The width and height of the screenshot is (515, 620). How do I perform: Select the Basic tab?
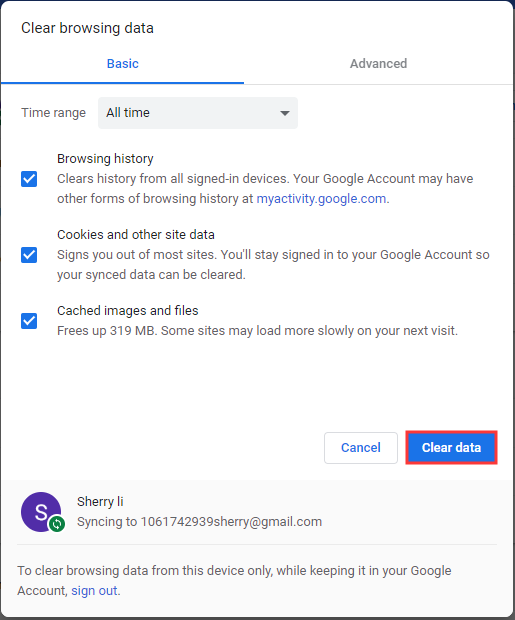123,64
